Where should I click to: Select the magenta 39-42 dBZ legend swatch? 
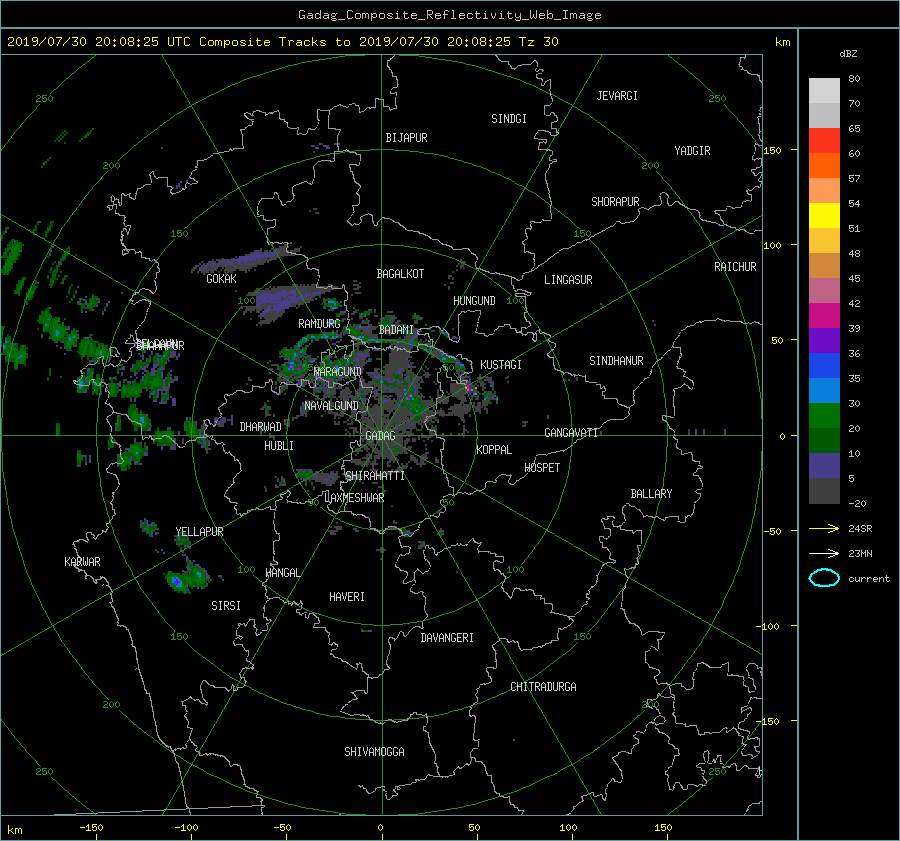[x=824, y=316]
